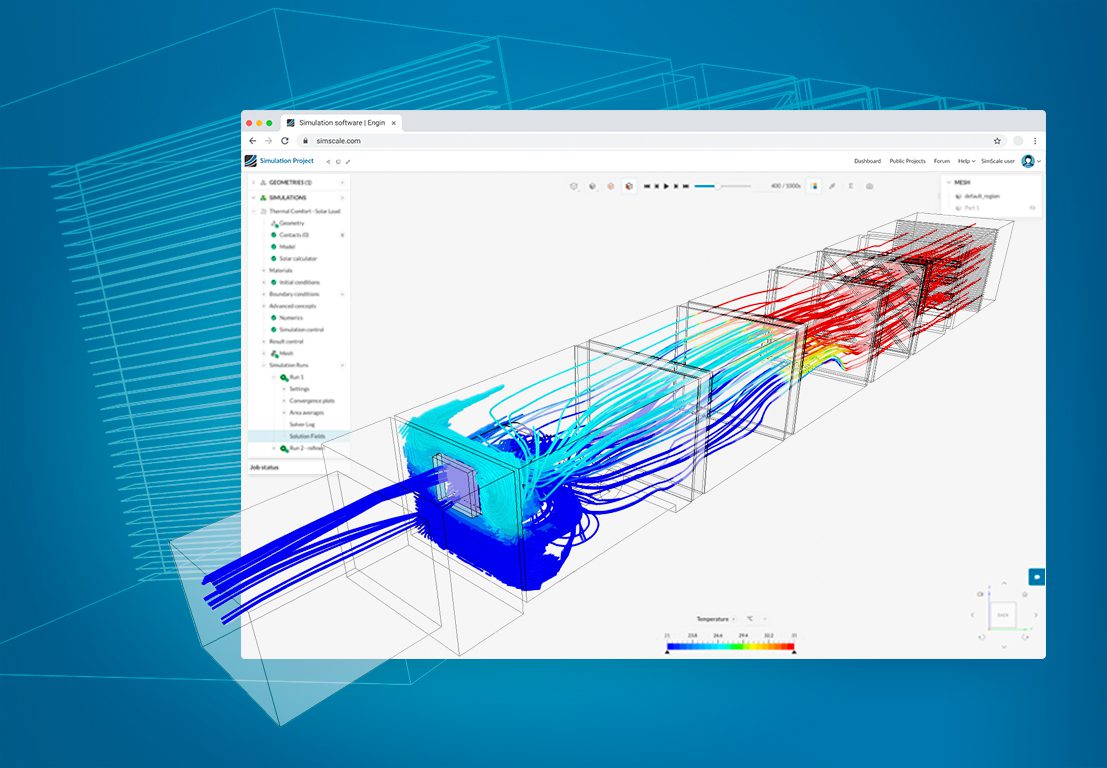Image resolution: width=1107 pixels, height=768 pixels.
Task: Click the play button in animation controls
Action: click(666, 186)
